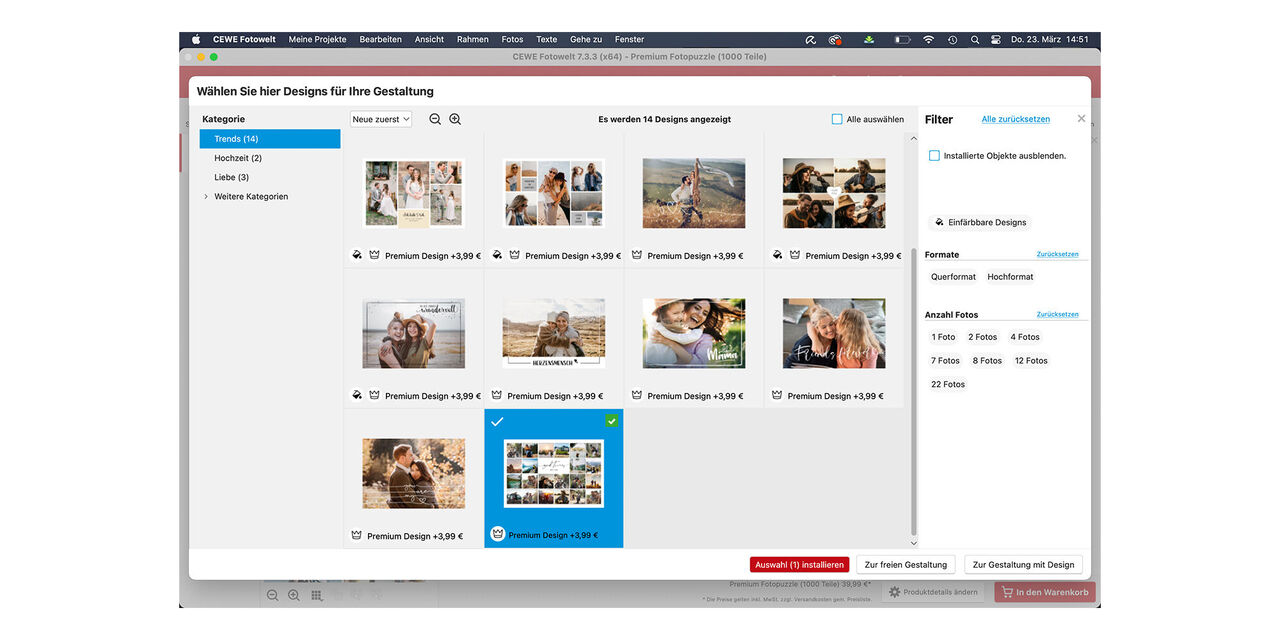Toggle the '22 Fotos' filter chip

click(948, 384)
